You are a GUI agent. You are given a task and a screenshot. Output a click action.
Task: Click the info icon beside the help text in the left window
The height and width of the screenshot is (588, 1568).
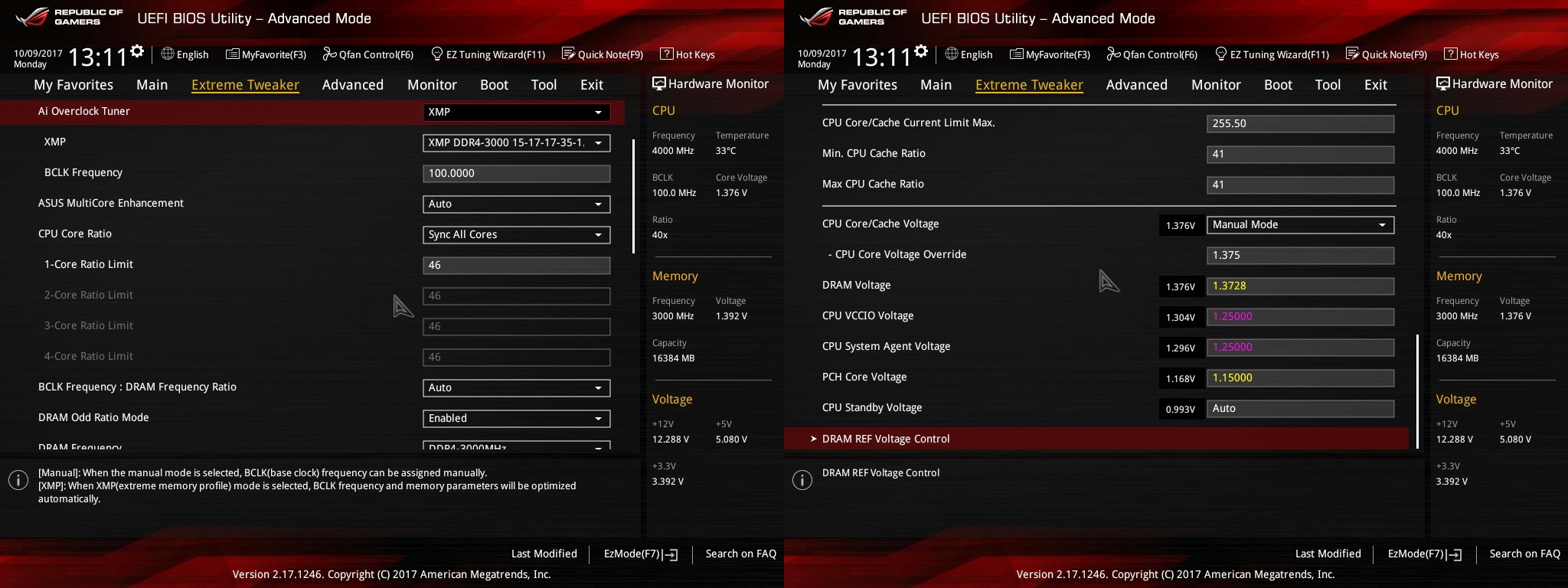(18, 480)
